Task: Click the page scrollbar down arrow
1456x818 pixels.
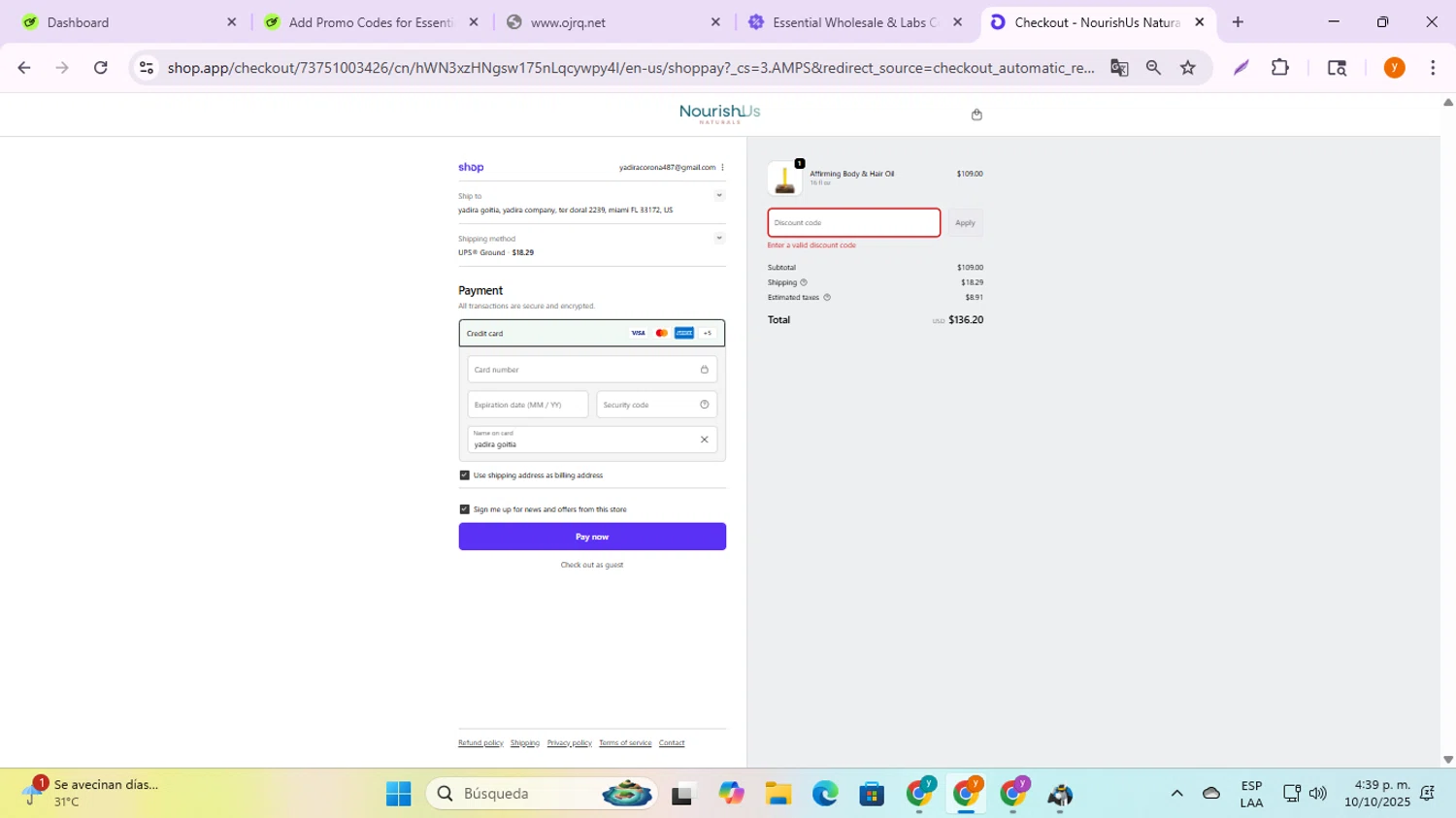Action: click(x=1448, y=760)
